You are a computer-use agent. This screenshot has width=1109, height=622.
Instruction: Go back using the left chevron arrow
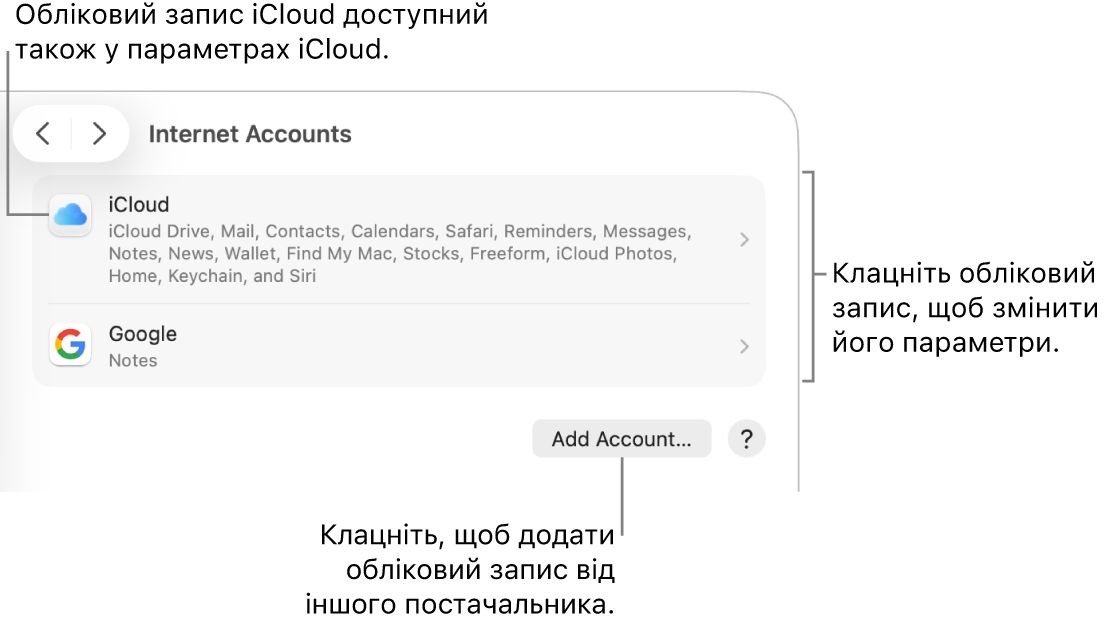pyautogui.click(x=43, y=134)
